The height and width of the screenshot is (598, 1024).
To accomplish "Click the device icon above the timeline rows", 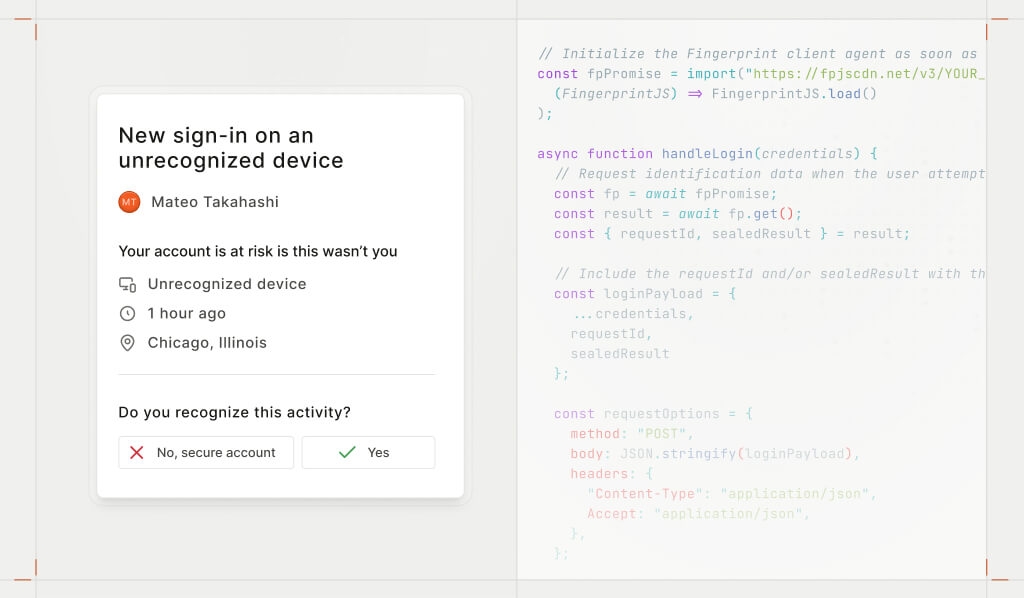I will click(x=127, y=283).
